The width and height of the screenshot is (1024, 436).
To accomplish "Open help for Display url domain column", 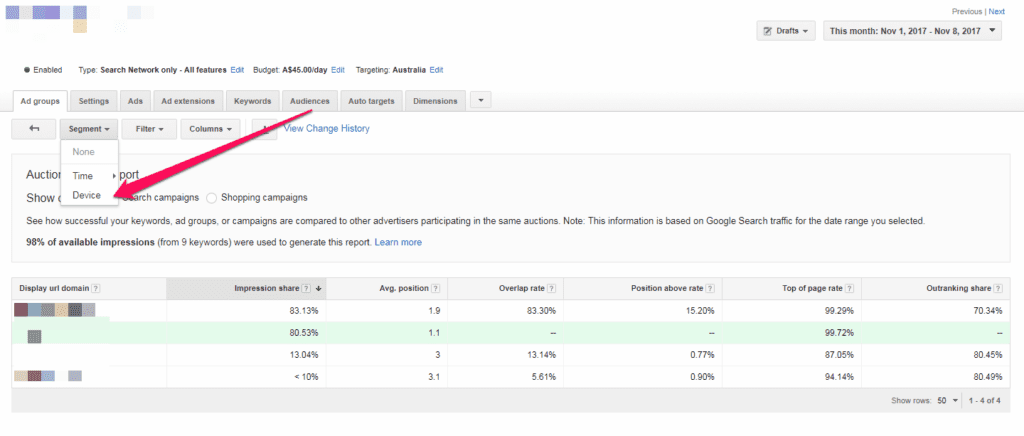I will pos(95,288).
